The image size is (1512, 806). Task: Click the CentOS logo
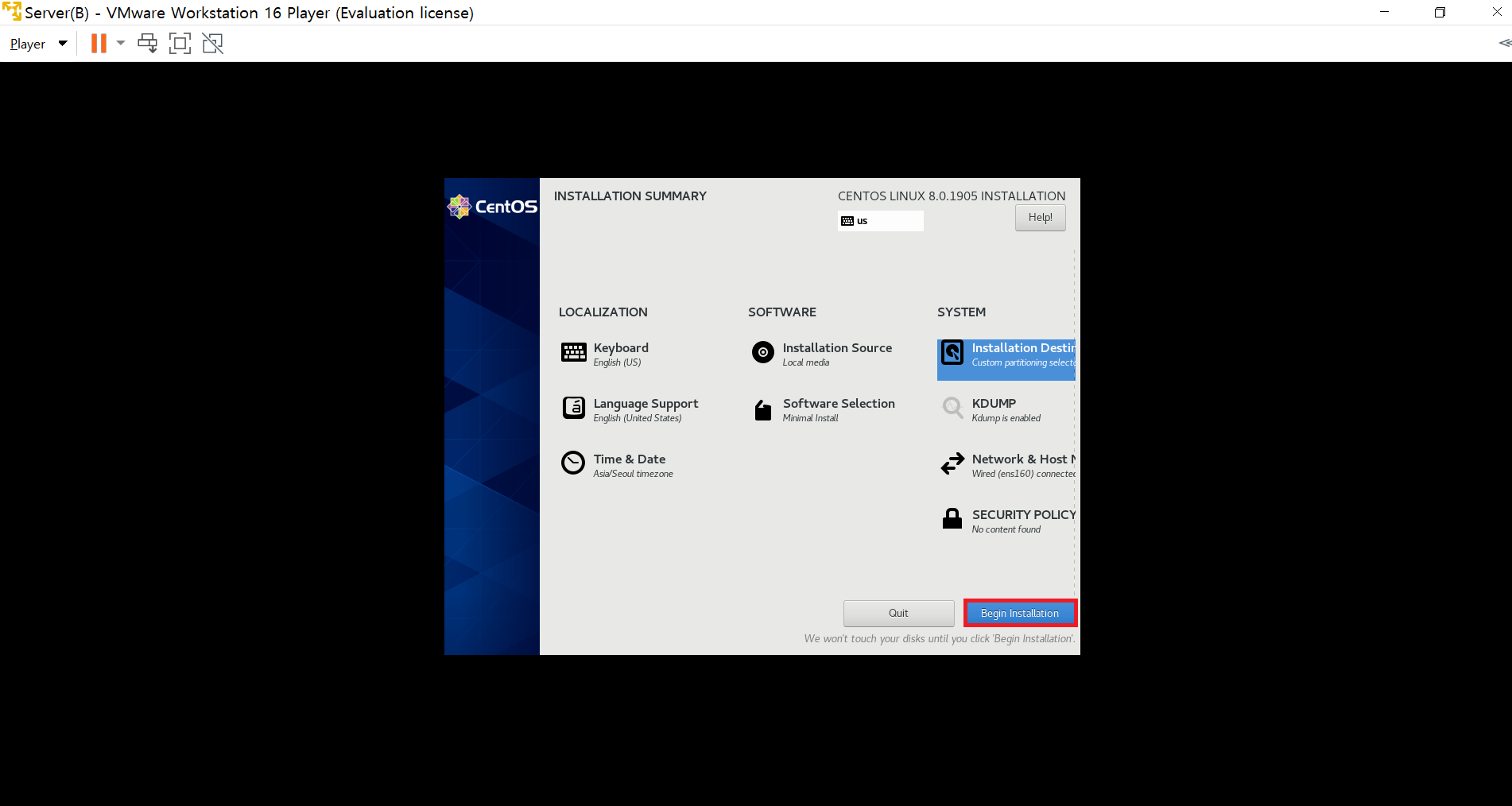click(492, 207)
